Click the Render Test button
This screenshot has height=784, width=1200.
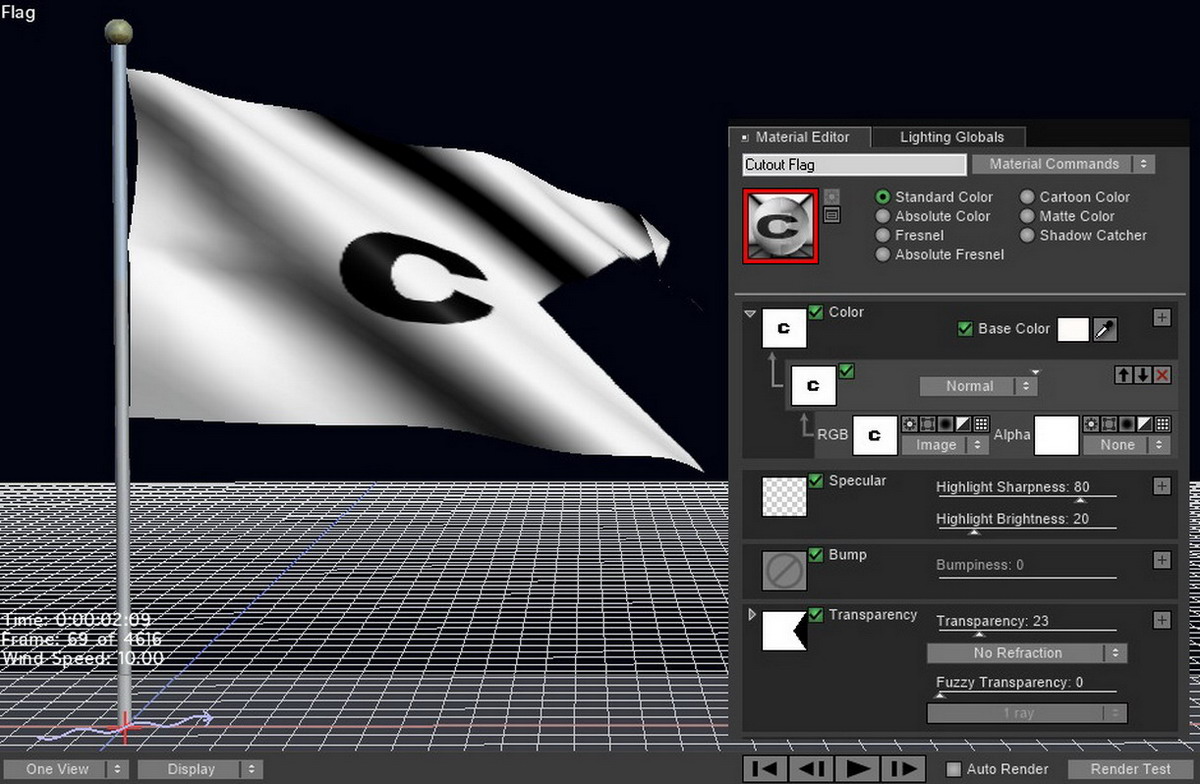[x=1131, y=769]
